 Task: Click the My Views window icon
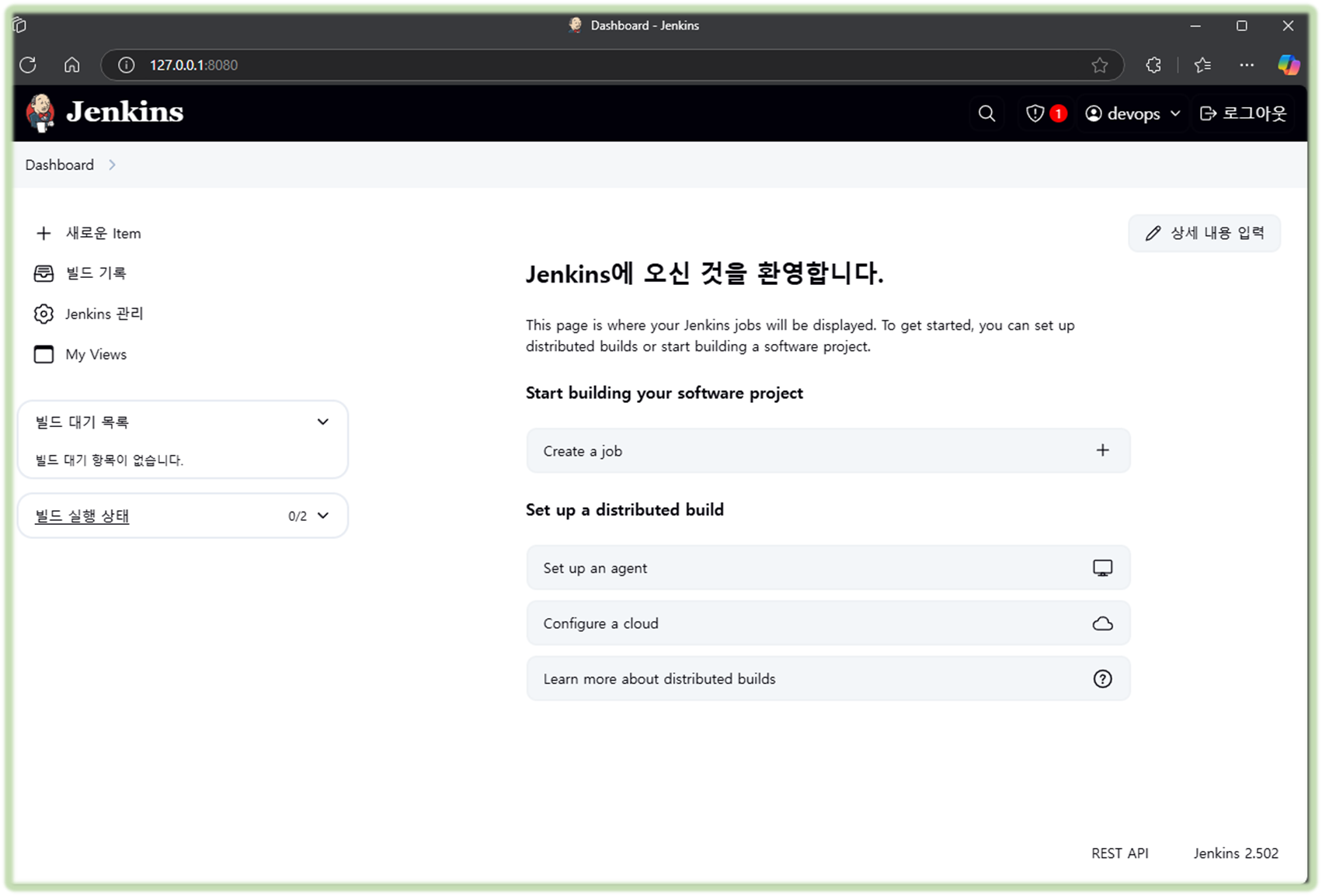43,354
